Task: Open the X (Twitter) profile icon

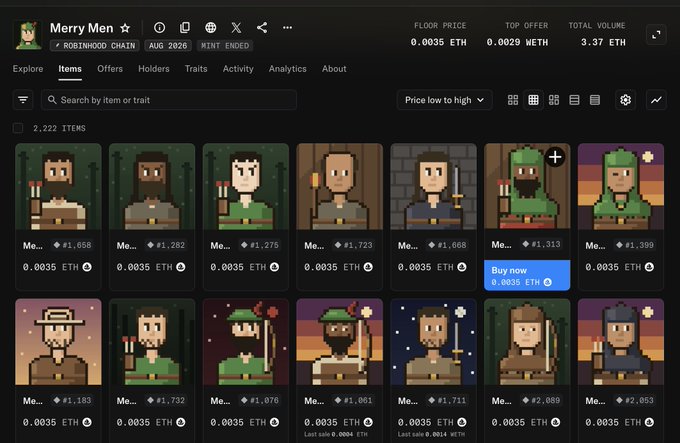Action: (236, 28)
